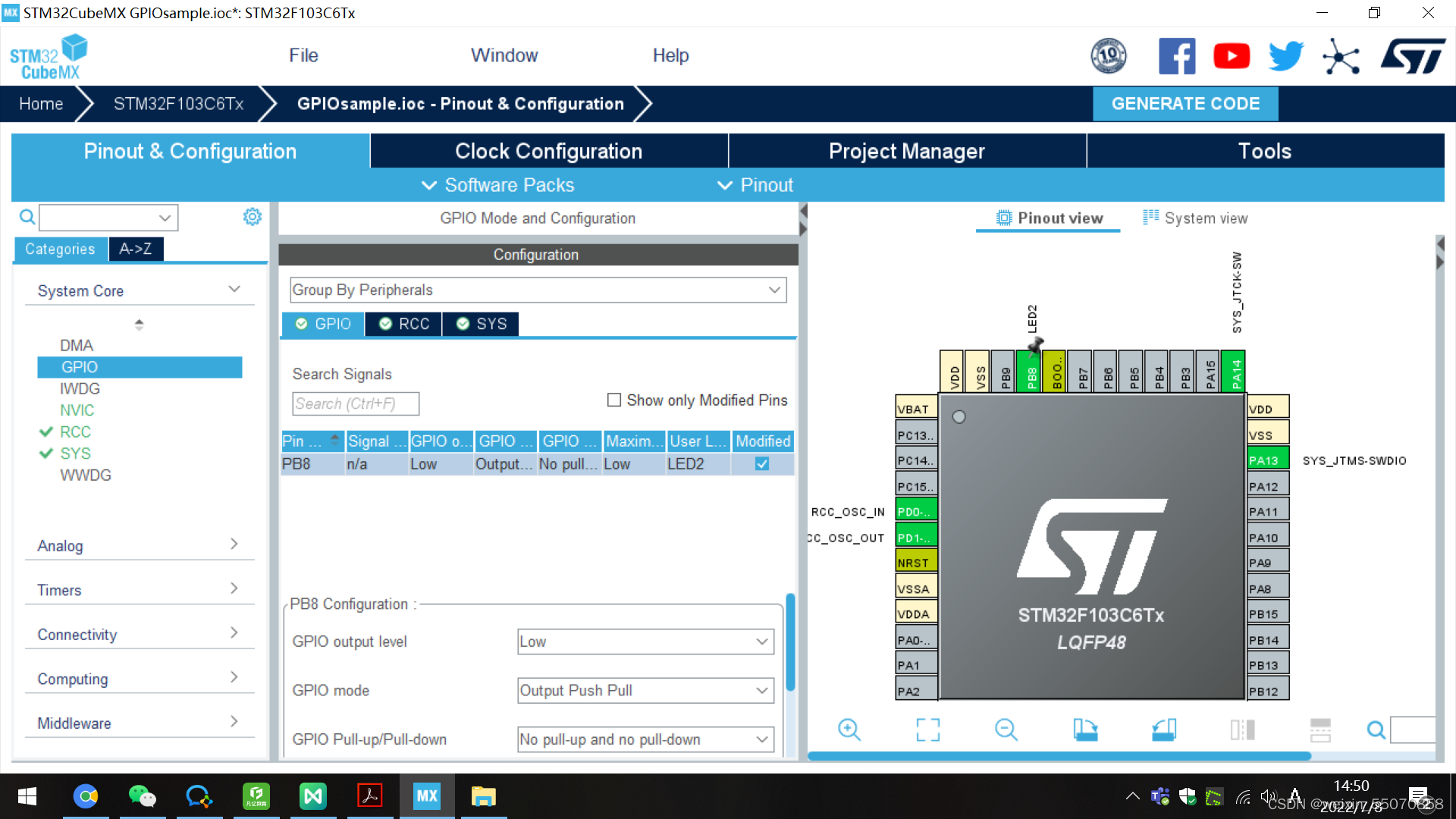Enable Show only Modified Pins checkbox
This screenshot has height=819, width=1456.
point(614,400)
